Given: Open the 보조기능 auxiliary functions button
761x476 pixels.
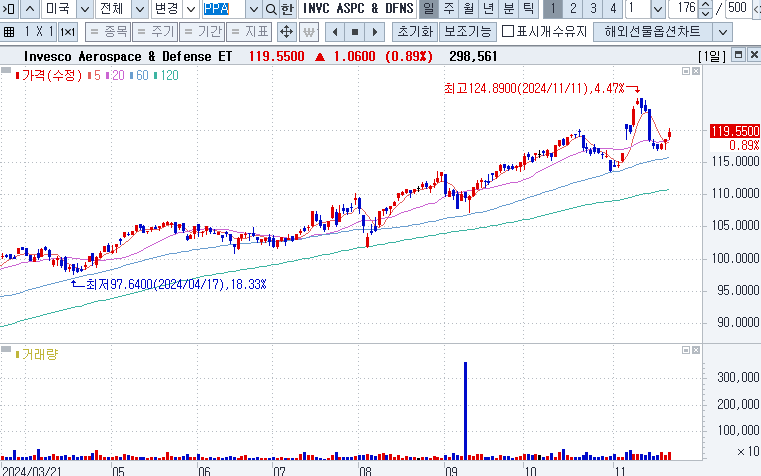Looking at the screenshot, I should 468,32.
